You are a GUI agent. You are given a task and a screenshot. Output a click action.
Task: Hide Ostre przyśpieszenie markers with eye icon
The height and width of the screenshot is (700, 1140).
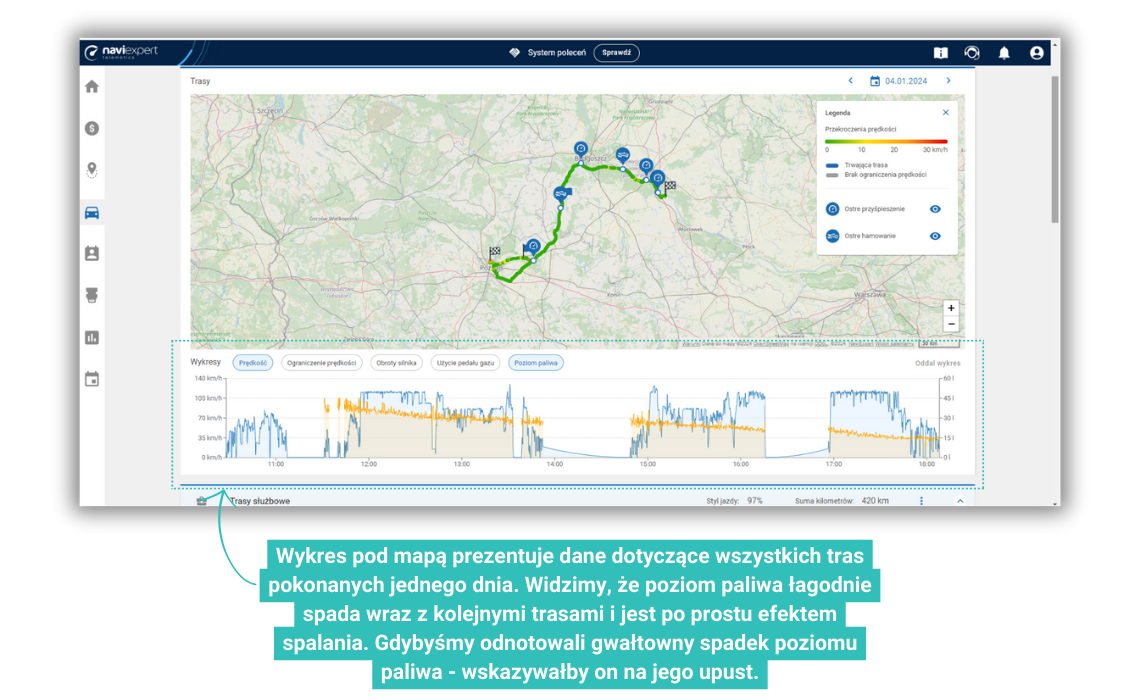pyautogui.click(x=935, y=209)
